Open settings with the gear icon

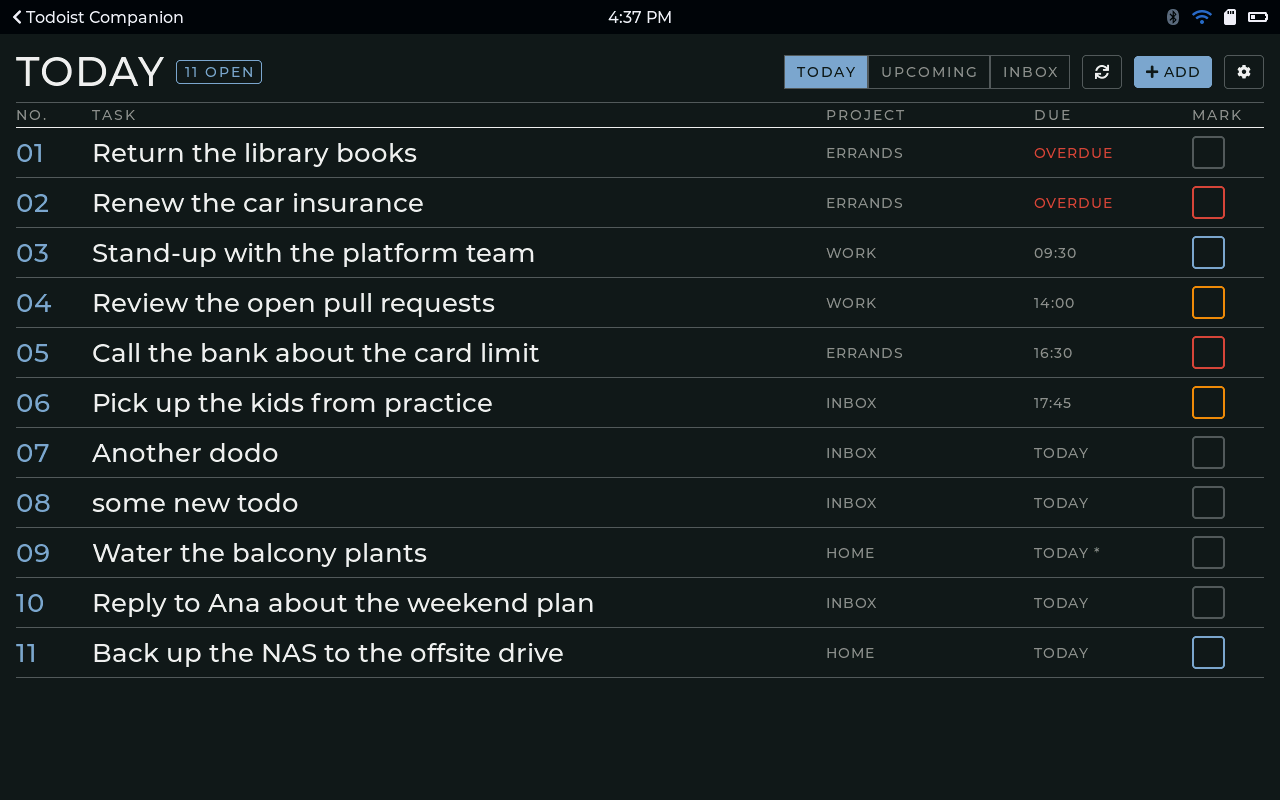click(1244, 72)
